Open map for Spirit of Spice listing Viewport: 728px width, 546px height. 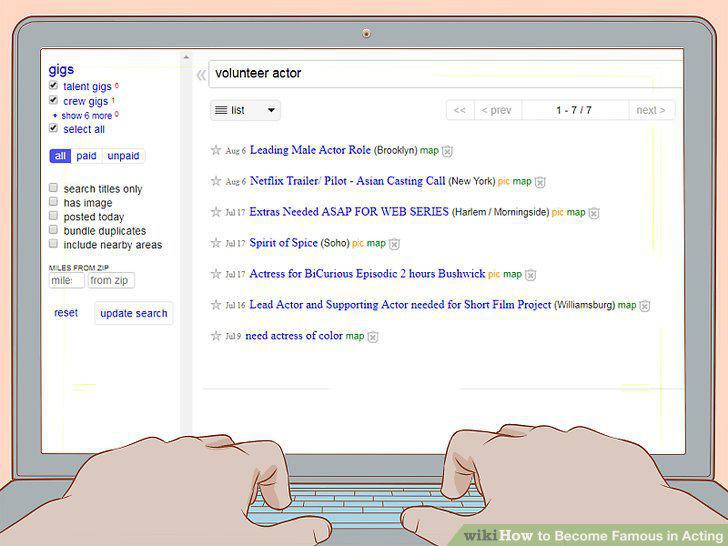pos(376,243)
